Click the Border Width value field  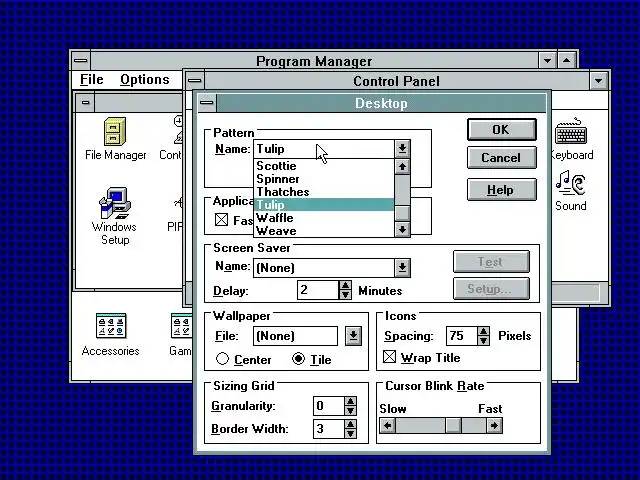point(329,429)
